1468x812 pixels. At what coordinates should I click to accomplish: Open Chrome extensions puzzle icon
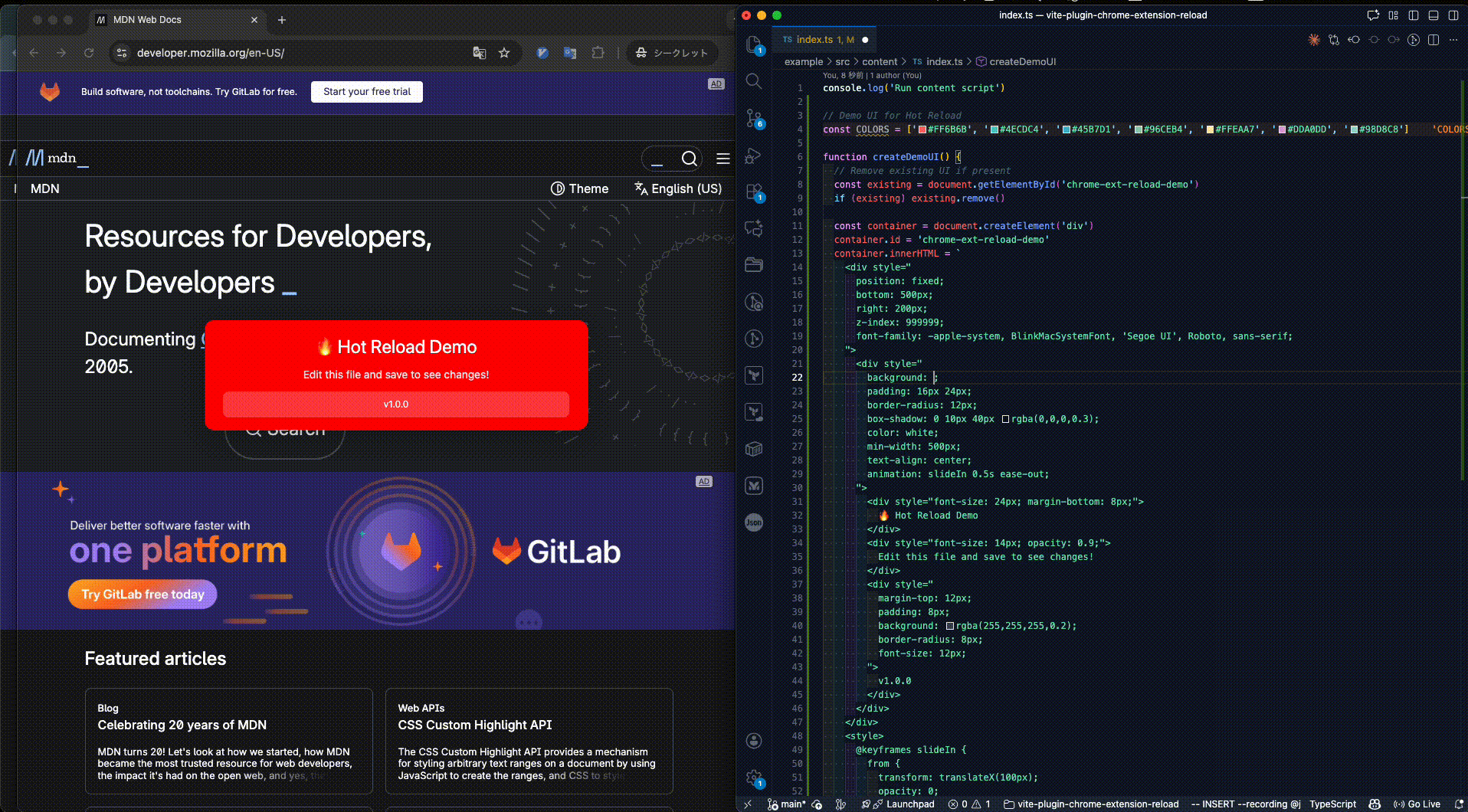598,53
